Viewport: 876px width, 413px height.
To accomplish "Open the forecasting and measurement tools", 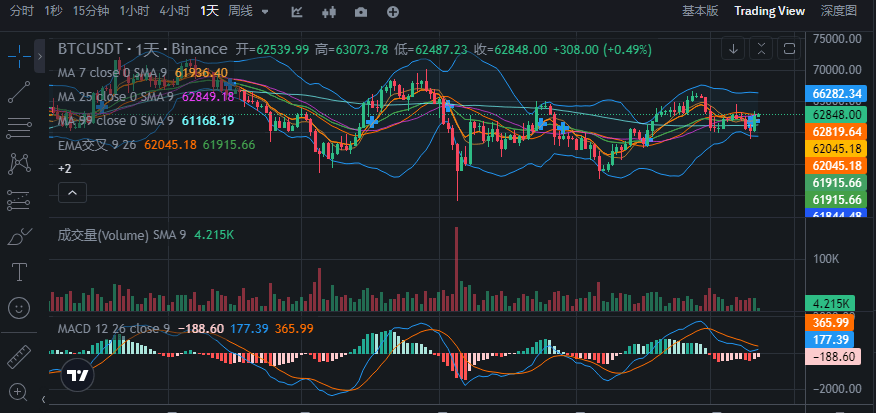I will click(x=20, y=200).
